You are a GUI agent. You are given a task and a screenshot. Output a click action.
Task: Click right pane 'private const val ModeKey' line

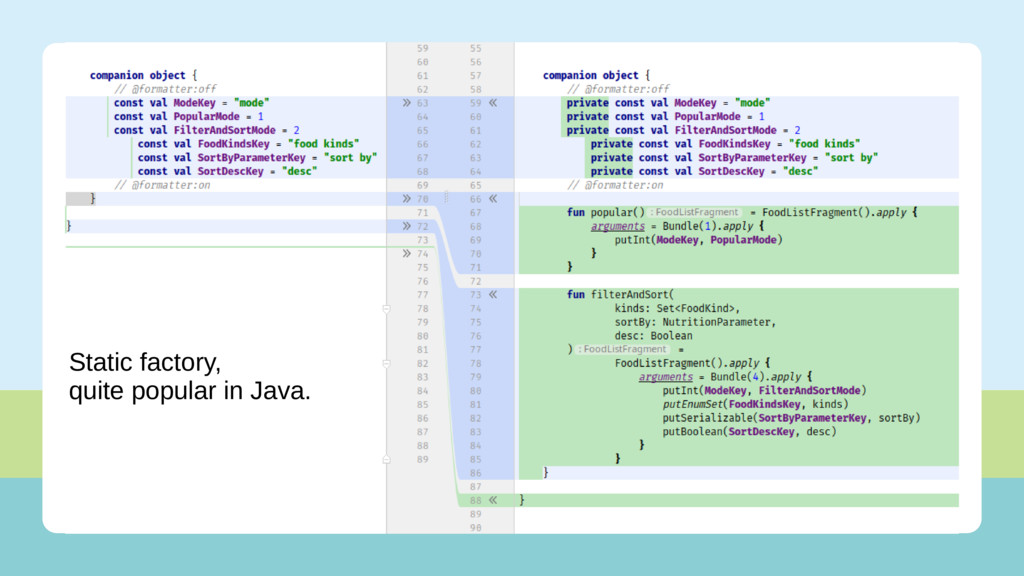[x=668, y=103]
